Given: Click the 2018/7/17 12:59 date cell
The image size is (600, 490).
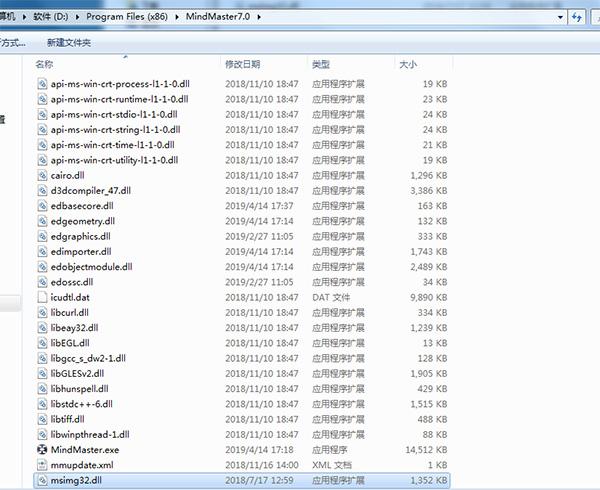Looking at the screenshot, I should tap(259, 480).
